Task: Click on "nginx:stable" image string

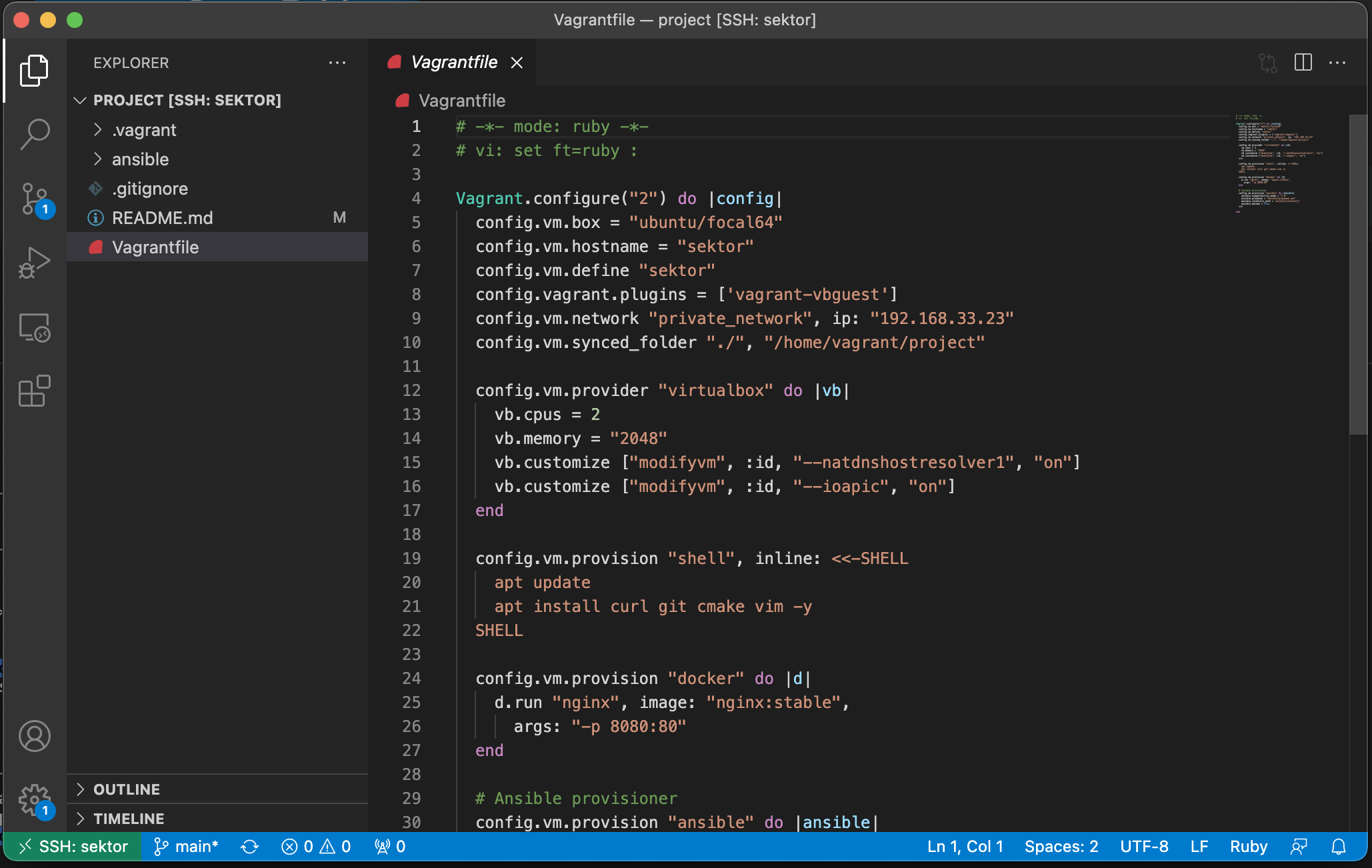Action: coord(774,703)
